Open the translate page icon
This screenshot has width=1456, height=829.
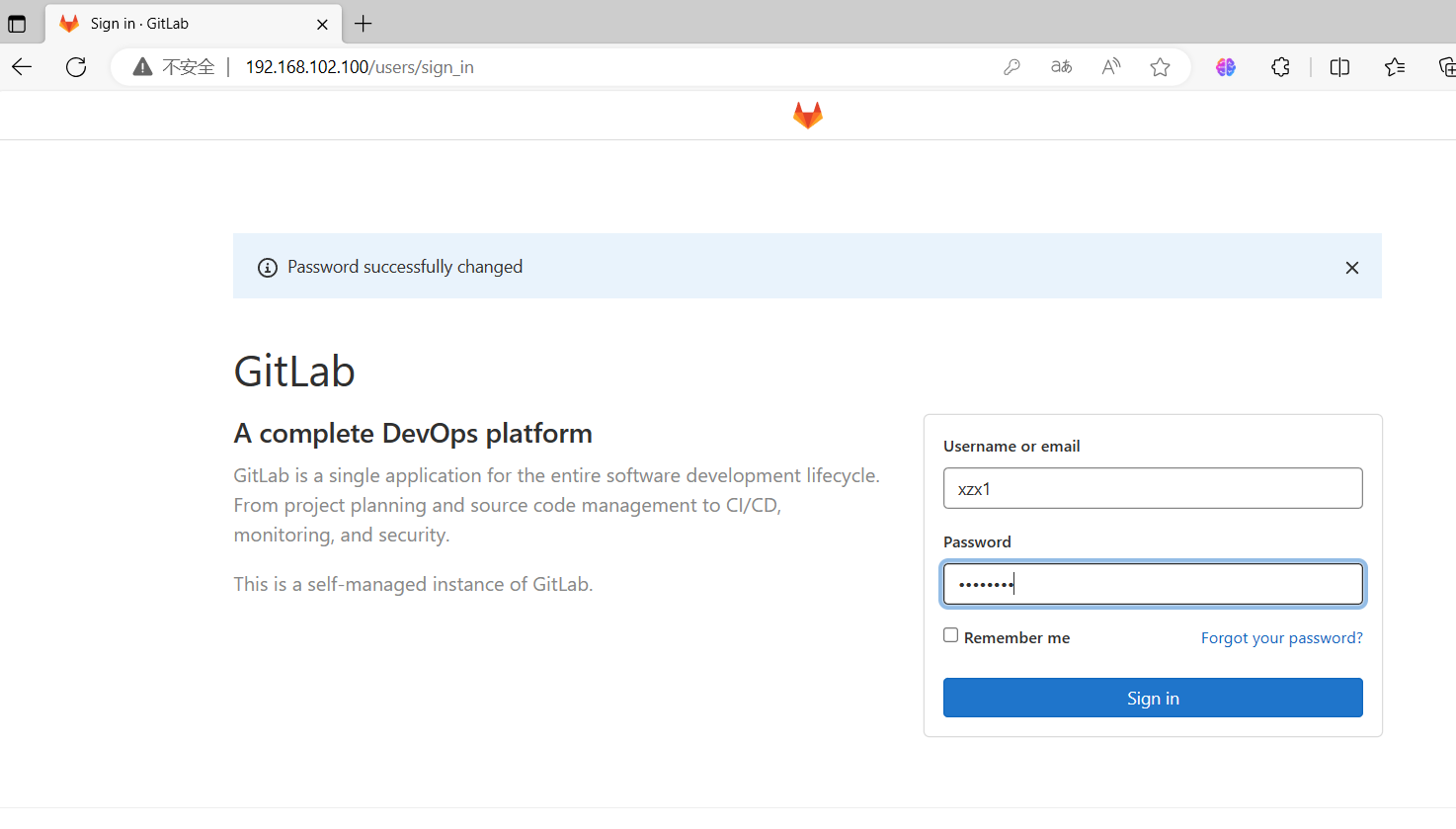click(x=1061, y=66)
